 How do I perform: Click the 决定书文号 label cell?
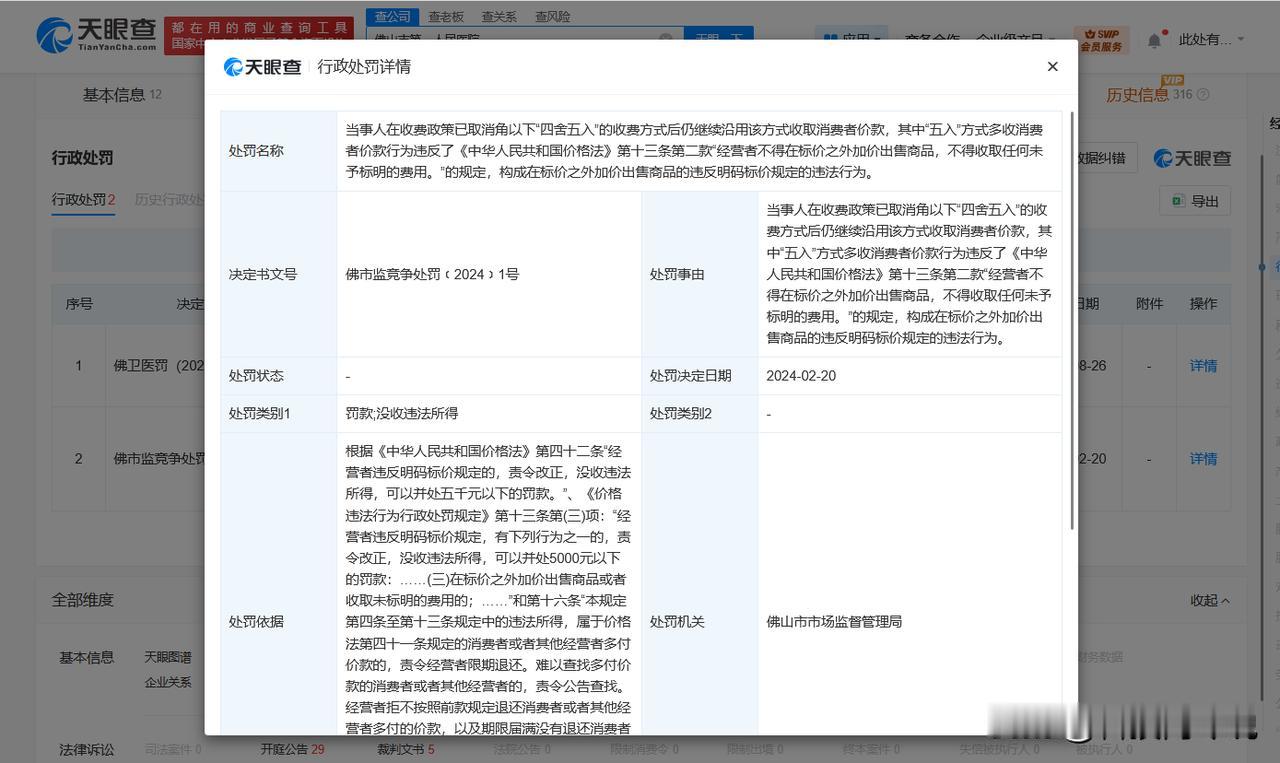coord(278,274)
